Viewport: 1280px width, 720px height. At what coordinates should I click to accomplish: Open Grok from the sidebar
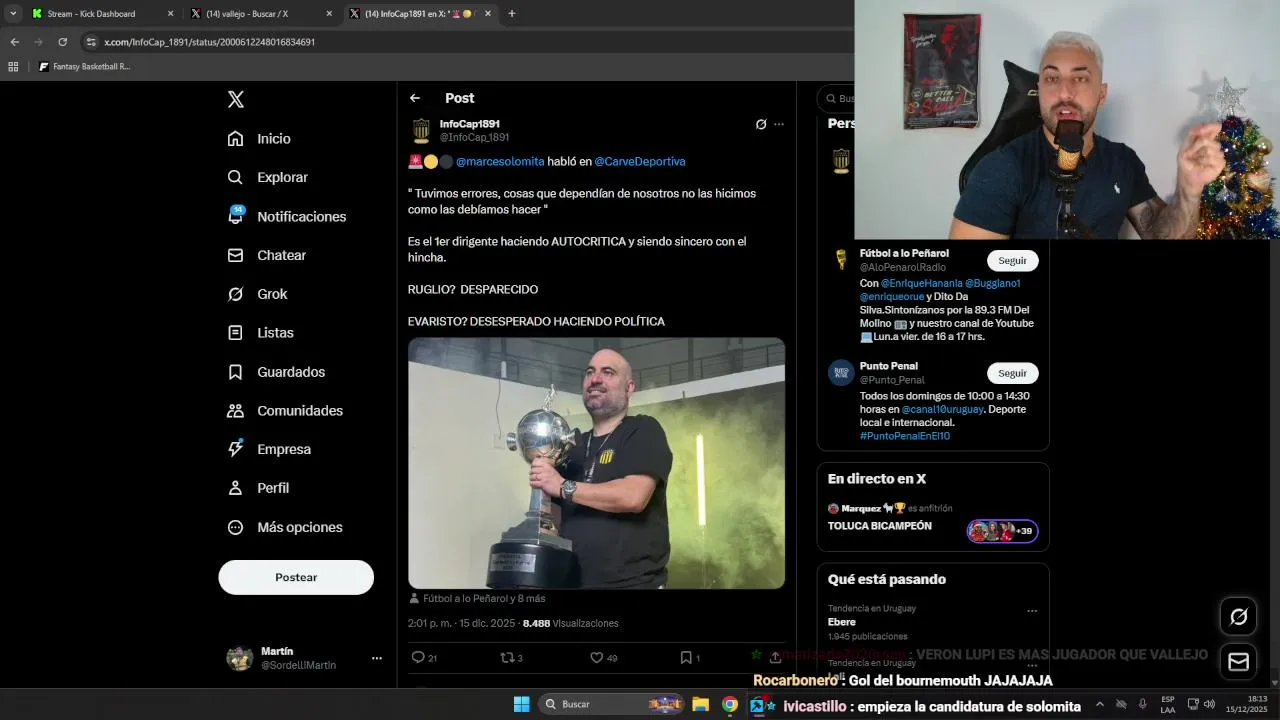point(257,294)
